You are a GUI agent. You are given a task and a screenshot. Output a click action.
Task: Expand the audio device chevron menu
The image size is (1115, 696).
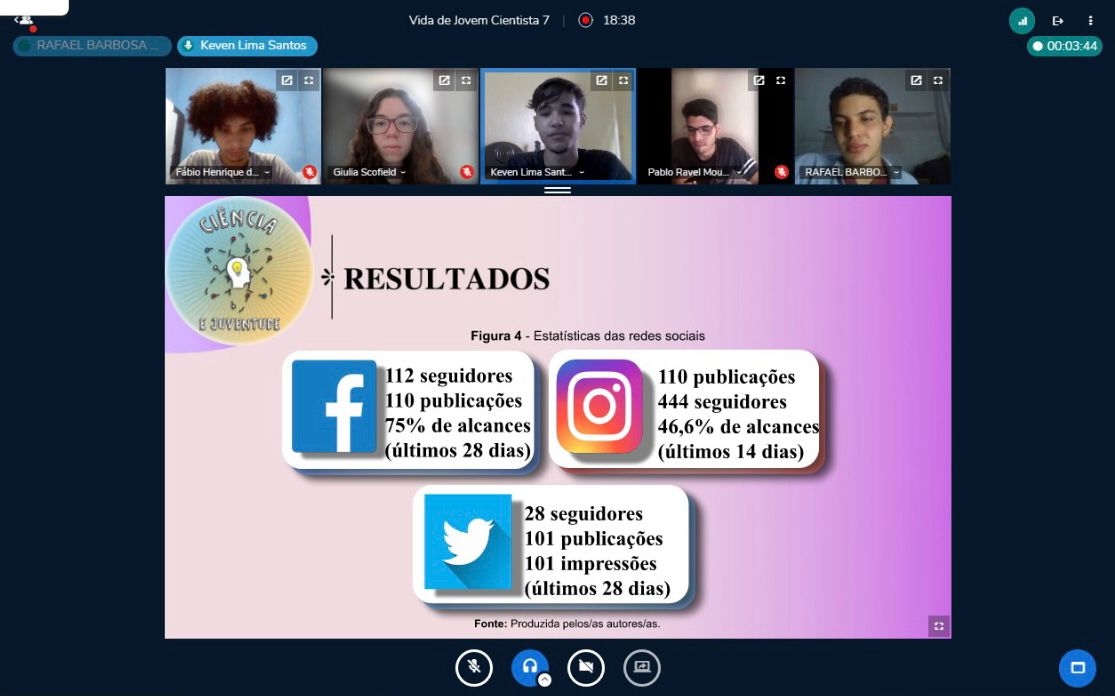tap(544, 680)
